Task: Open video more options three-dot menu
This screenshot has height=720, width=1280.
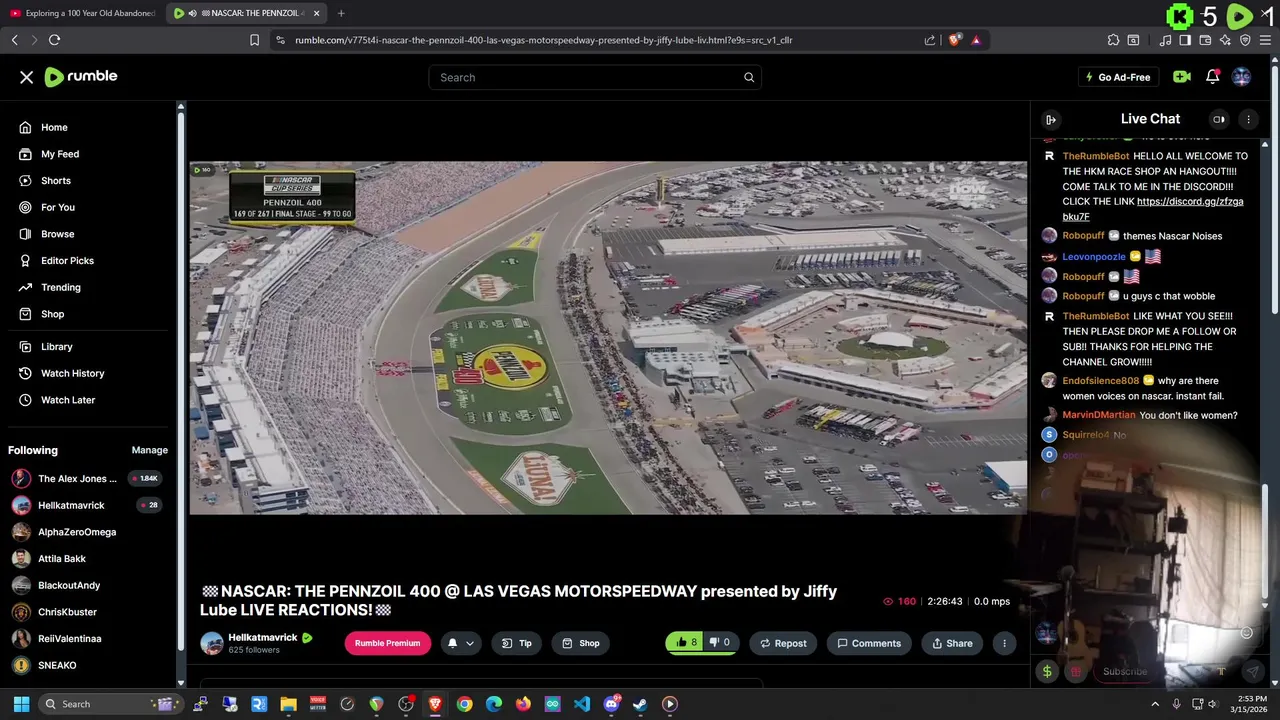Action: click(1004, 643)
